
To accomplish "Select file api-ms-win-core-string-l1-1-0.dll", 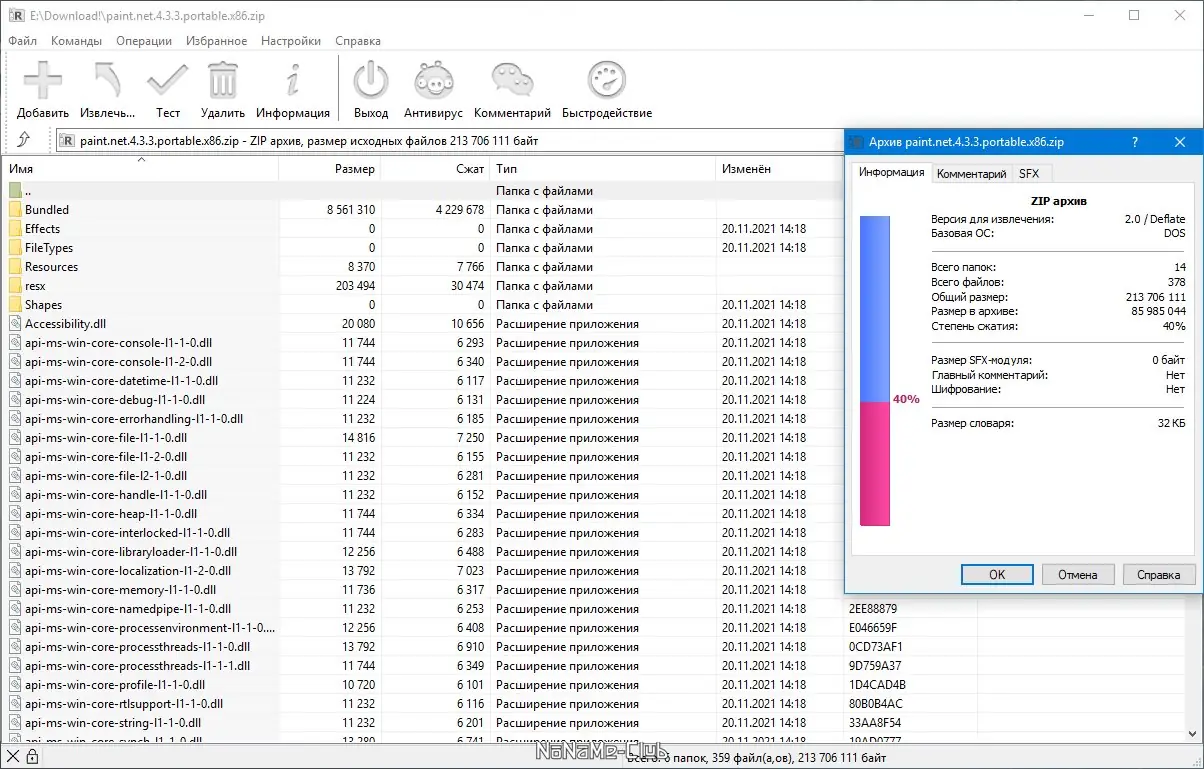I will 113,723.
